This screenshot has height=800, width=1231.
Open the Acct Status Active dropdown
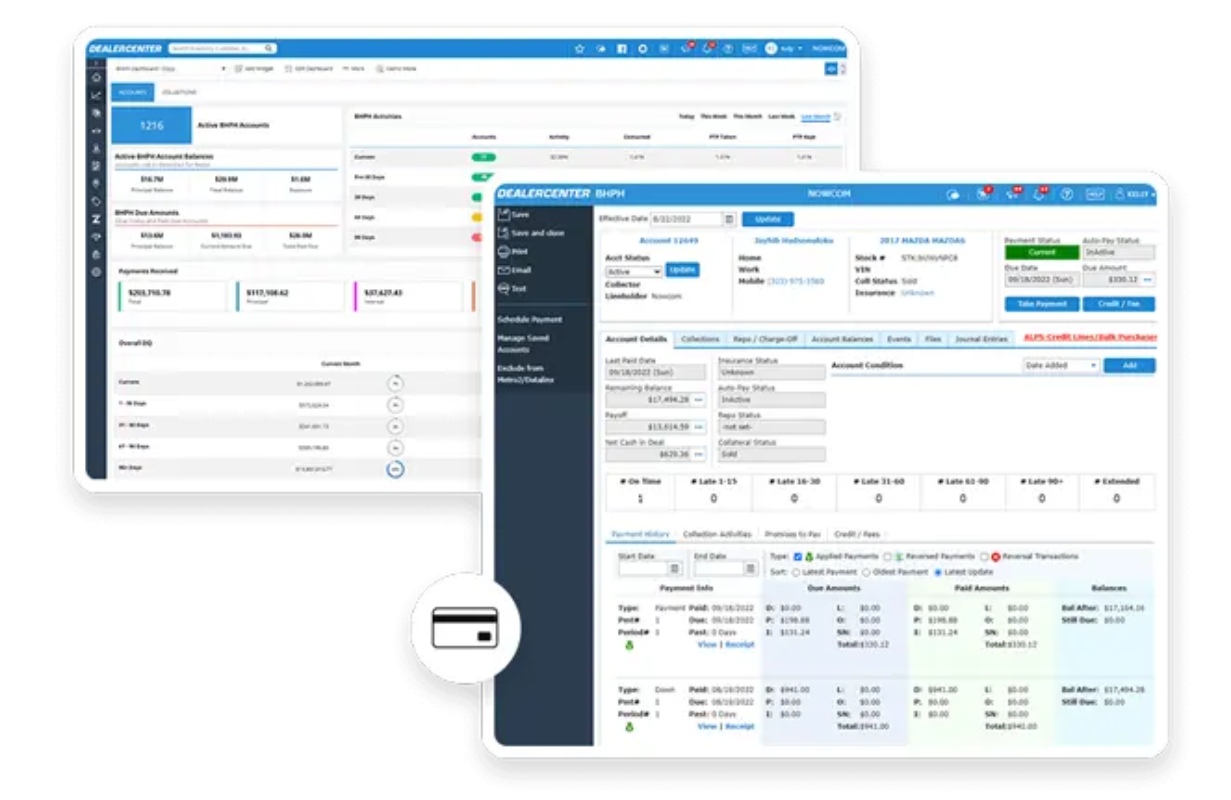(634, 271)
